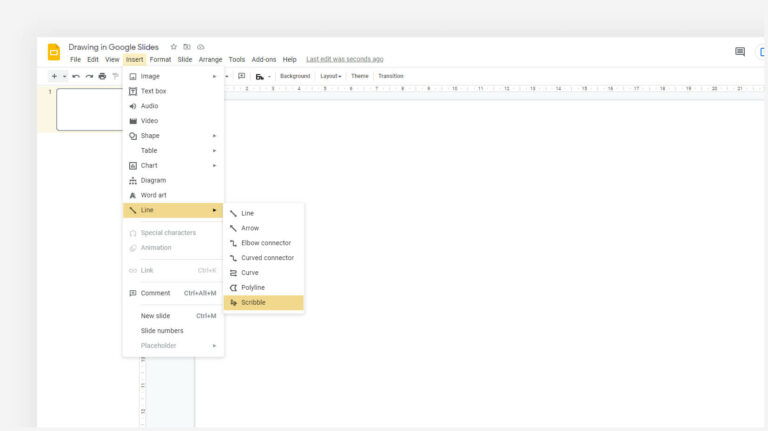The height and width of the screenshot is (431, 768).
Task: Click the move to folder icon
Action: click(187, 47)
